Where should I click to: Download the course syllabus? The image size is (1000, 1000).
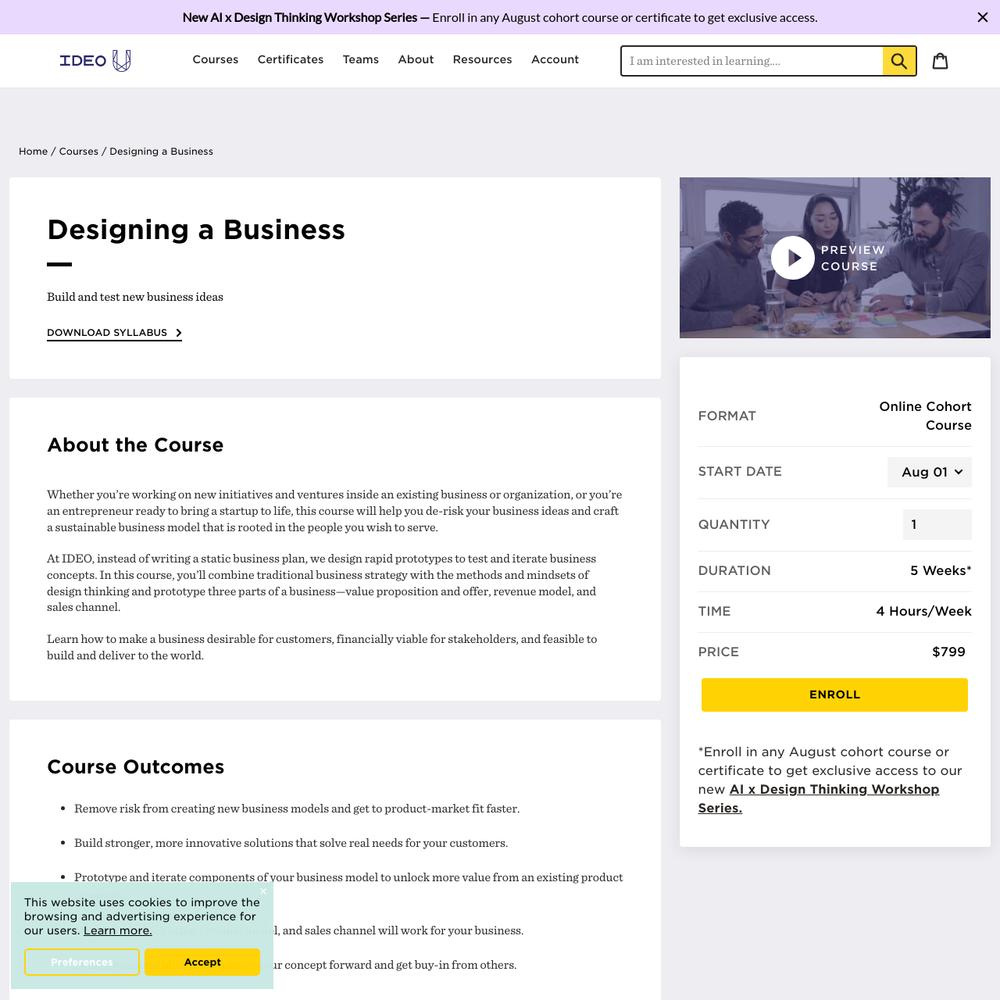click(114, 332)
